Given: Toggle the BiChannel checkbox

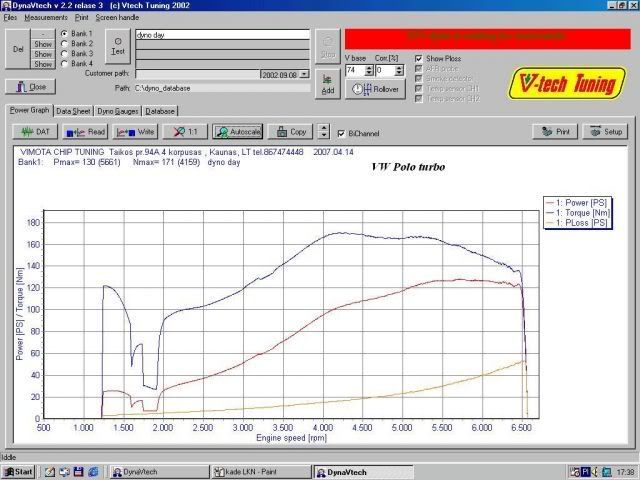Looking at the screenshot, I should pos(341,132).
